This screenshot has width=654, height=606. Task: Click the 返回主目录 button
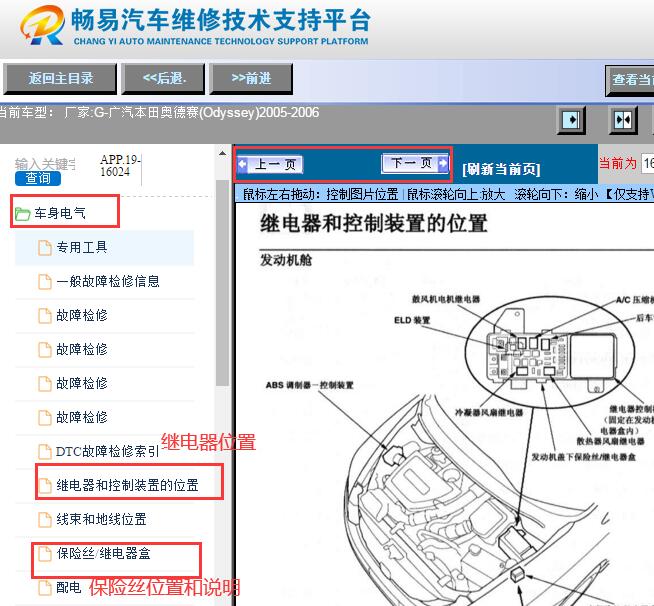[x=60, y=79]
